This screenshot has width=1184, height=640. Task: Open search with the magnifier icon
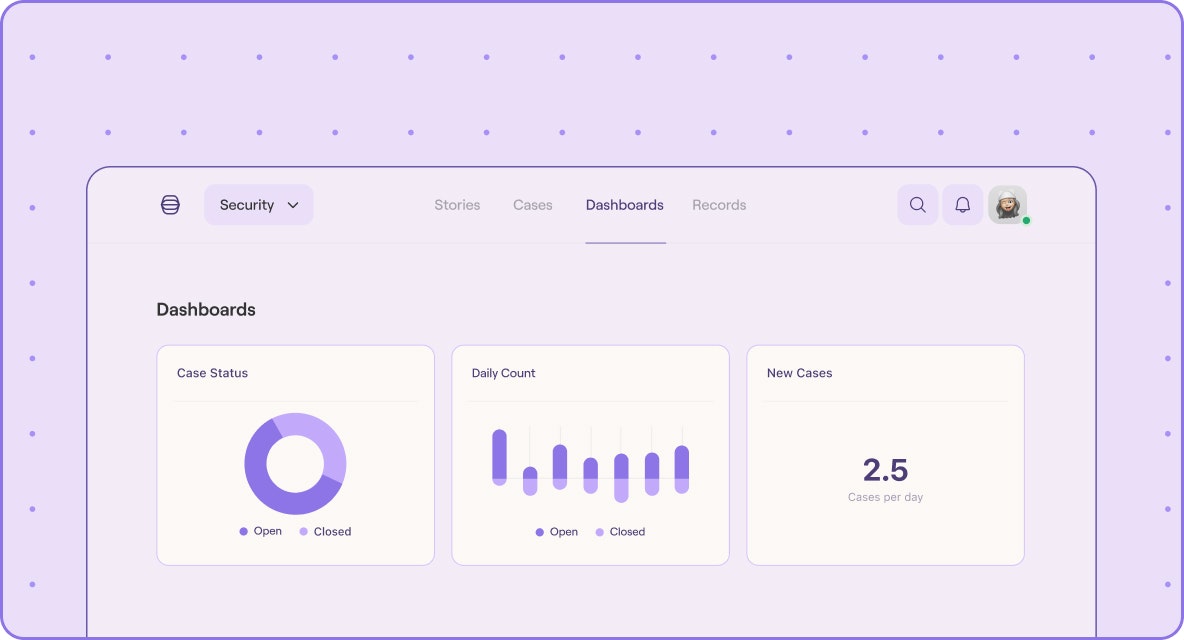click(917, 205)
